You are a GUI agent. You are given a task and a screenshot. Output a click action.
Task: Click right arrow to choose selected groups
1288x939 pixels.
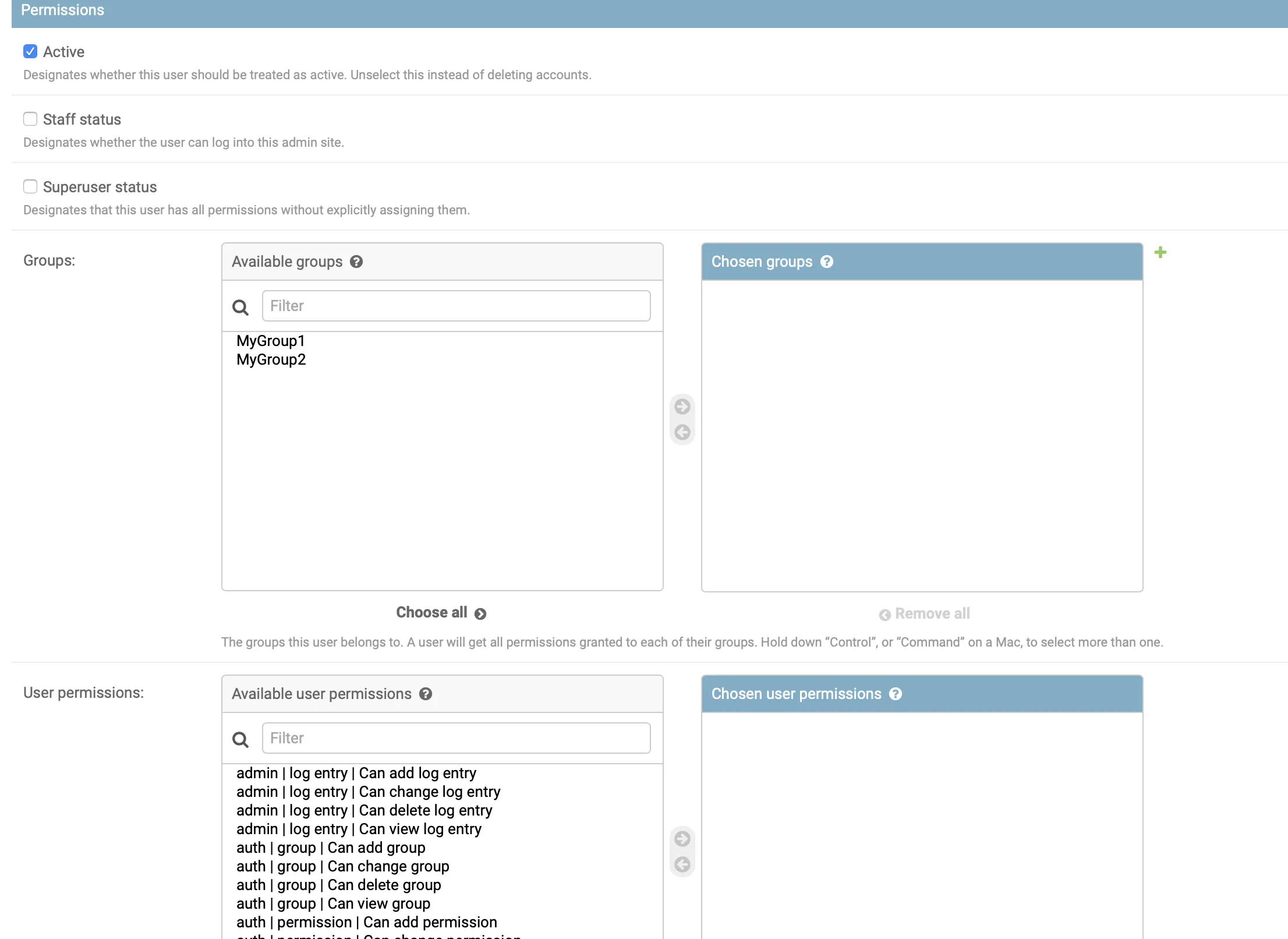[x=682, y=406]
